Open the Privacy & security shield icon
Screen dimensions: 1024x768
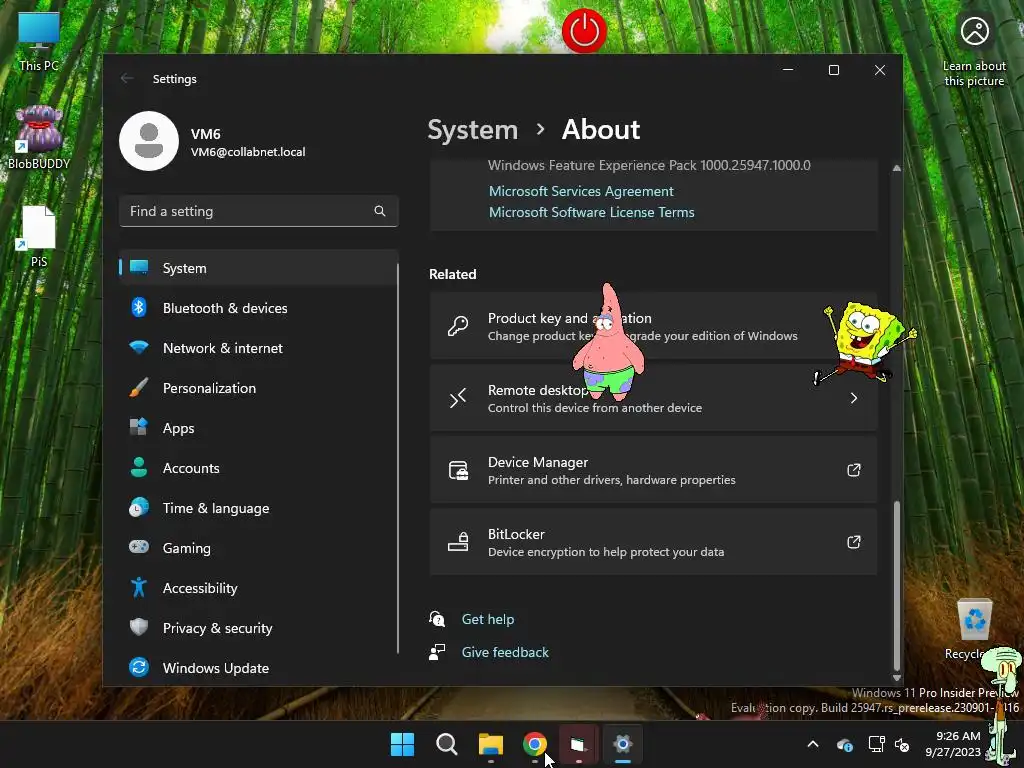(138, 627)
